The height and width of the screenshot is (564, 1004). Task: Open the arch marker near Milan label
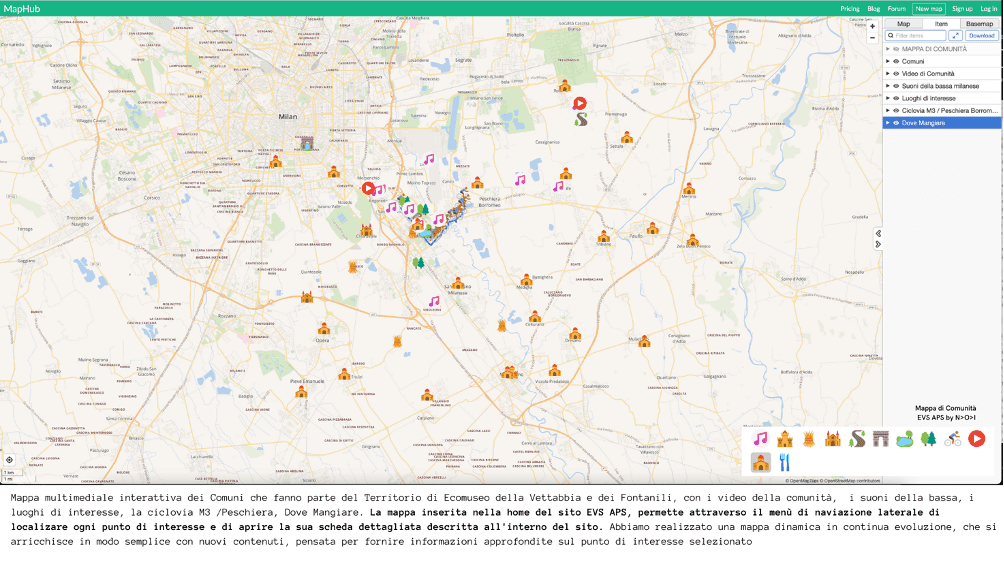(307, 143)
